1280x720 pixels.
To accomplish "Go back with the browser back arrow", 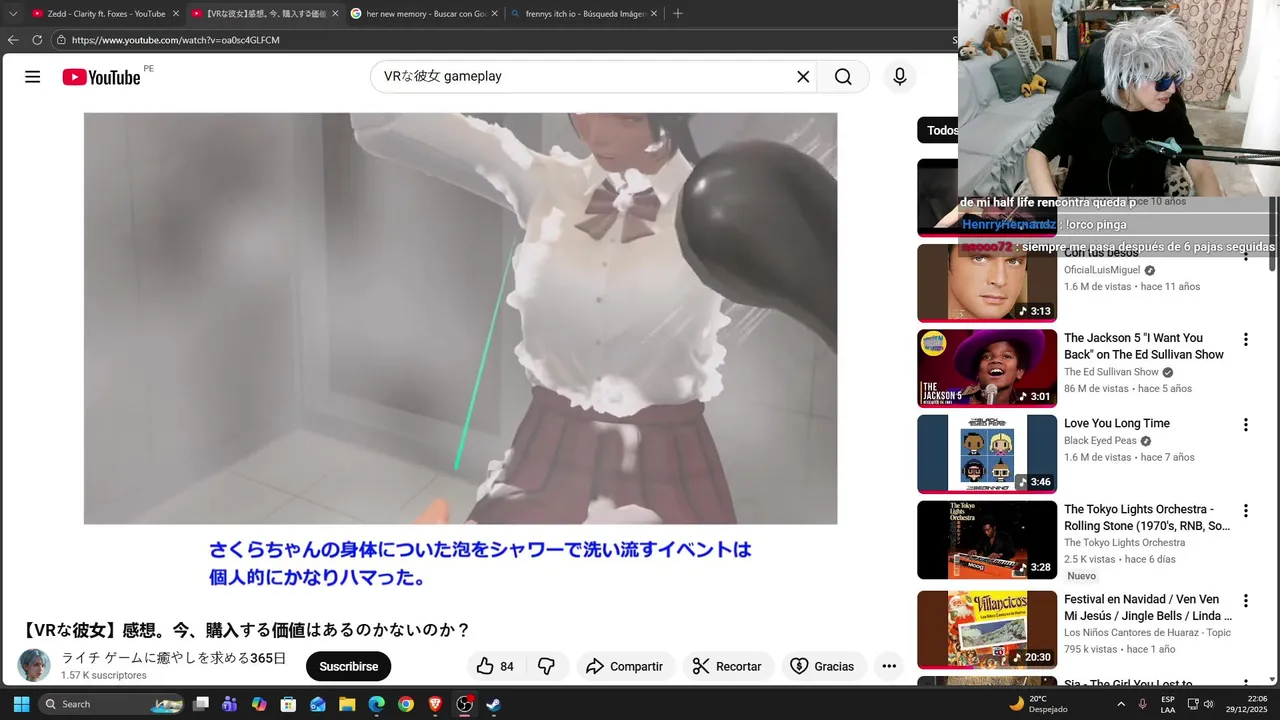I will 13,40.
